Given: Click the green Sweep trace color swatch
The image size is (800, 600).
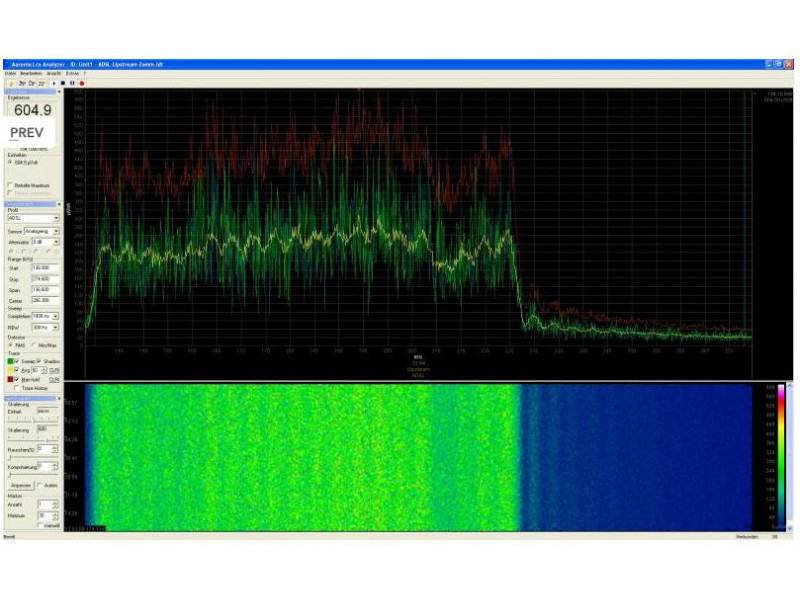Looking at the screenshot, I should tap(11, 361).
